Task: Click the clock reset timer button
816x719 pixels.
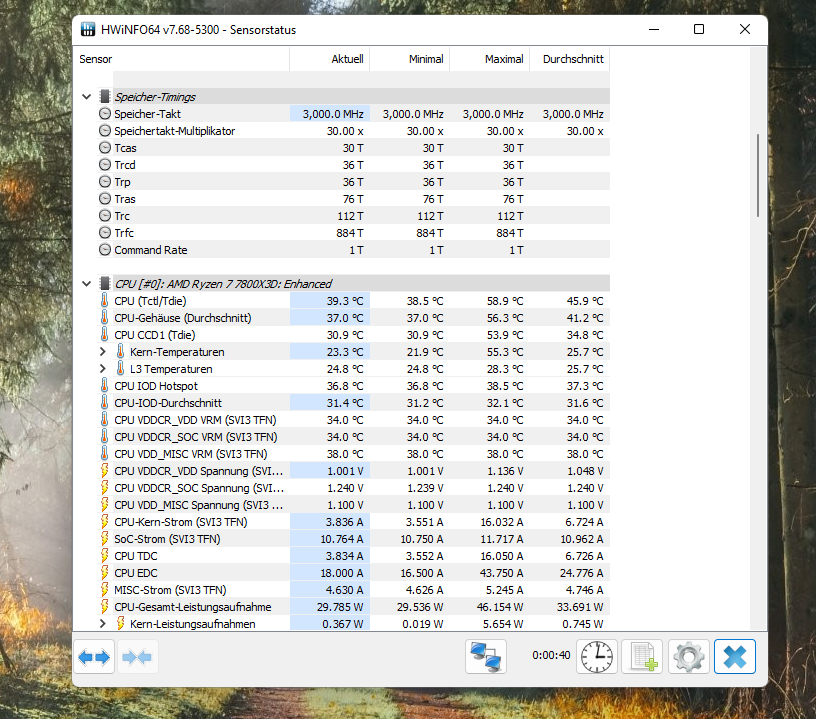Action: point(596,657)
